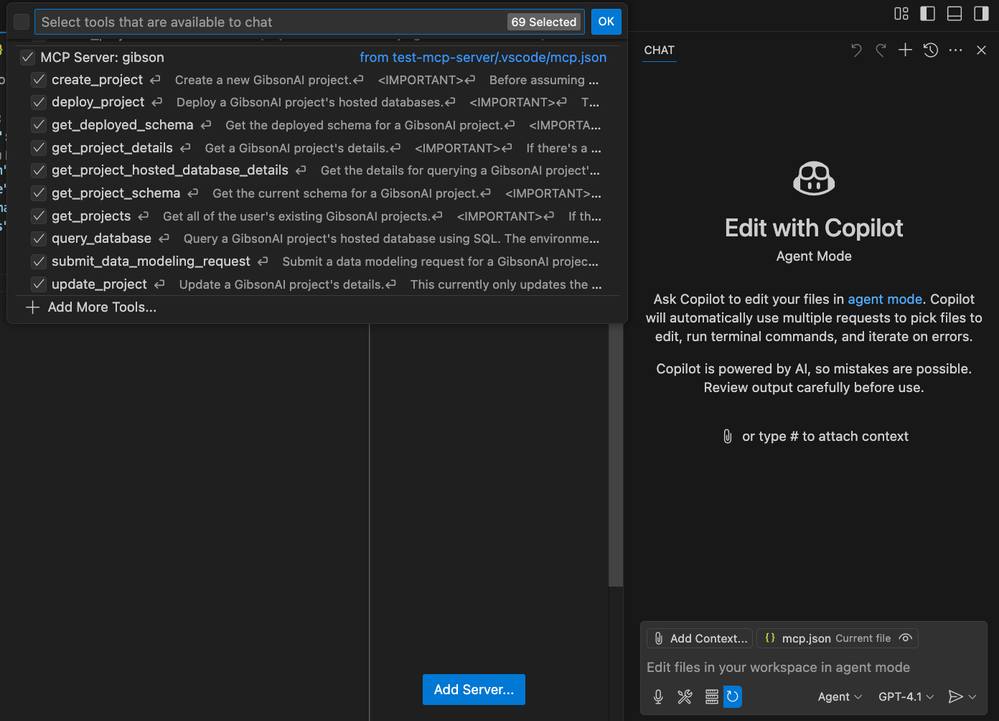The height and width of the screenshot is (721, 999).
Task: Close the chat panel
Action: 981,50
